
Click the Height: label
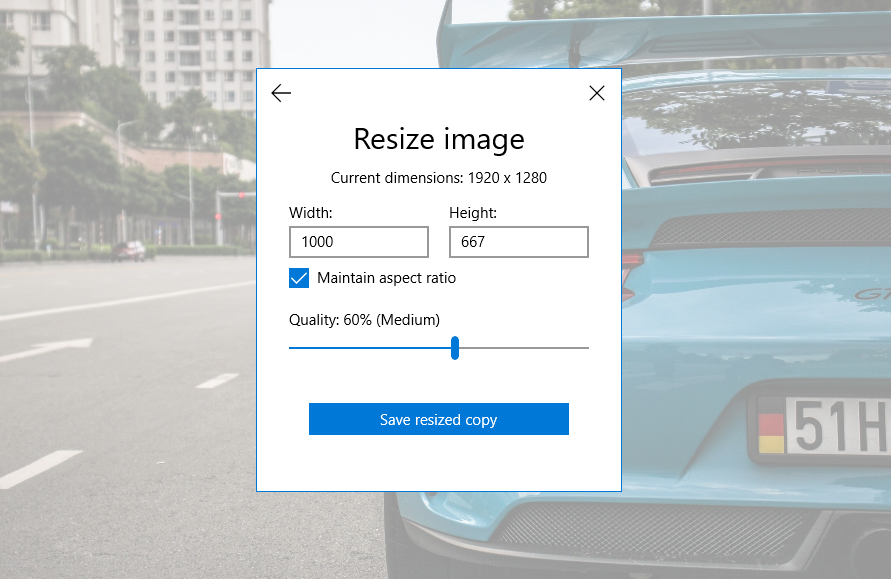pyautogui.click(x=473, y=213)
